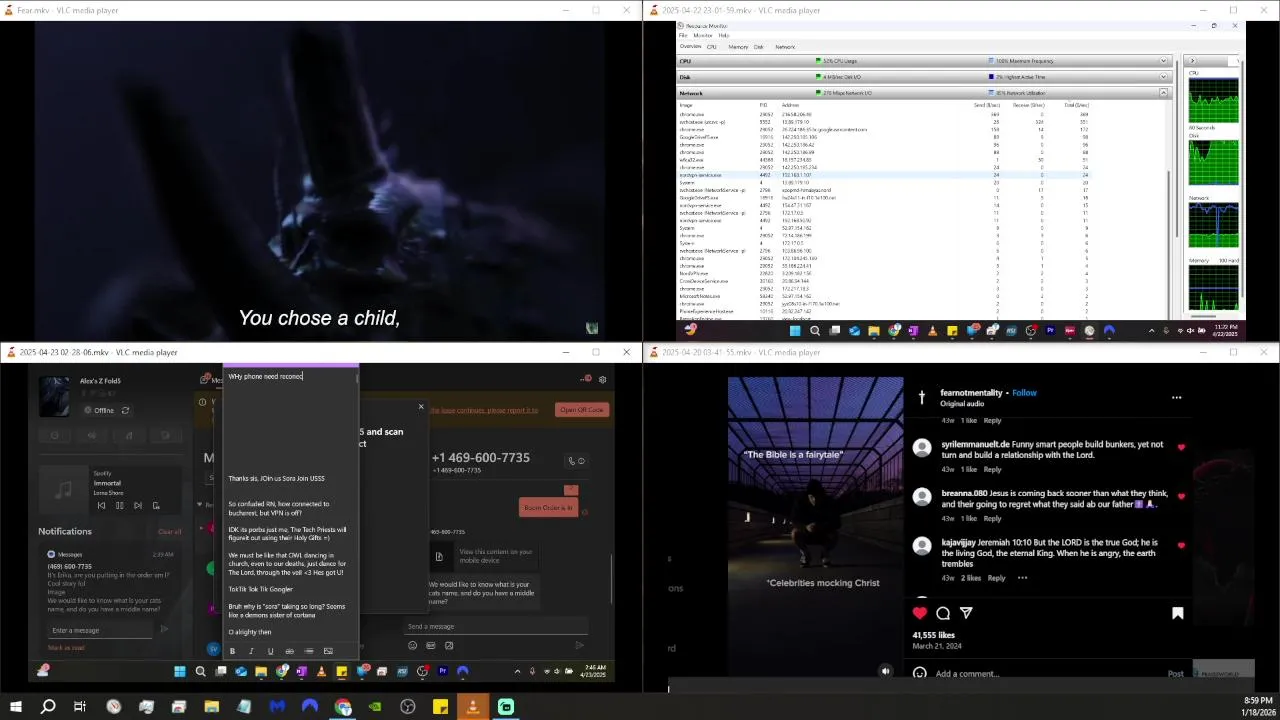
Task: Skip to next Spotify track in Phone Link
Action: coord(138,505)
